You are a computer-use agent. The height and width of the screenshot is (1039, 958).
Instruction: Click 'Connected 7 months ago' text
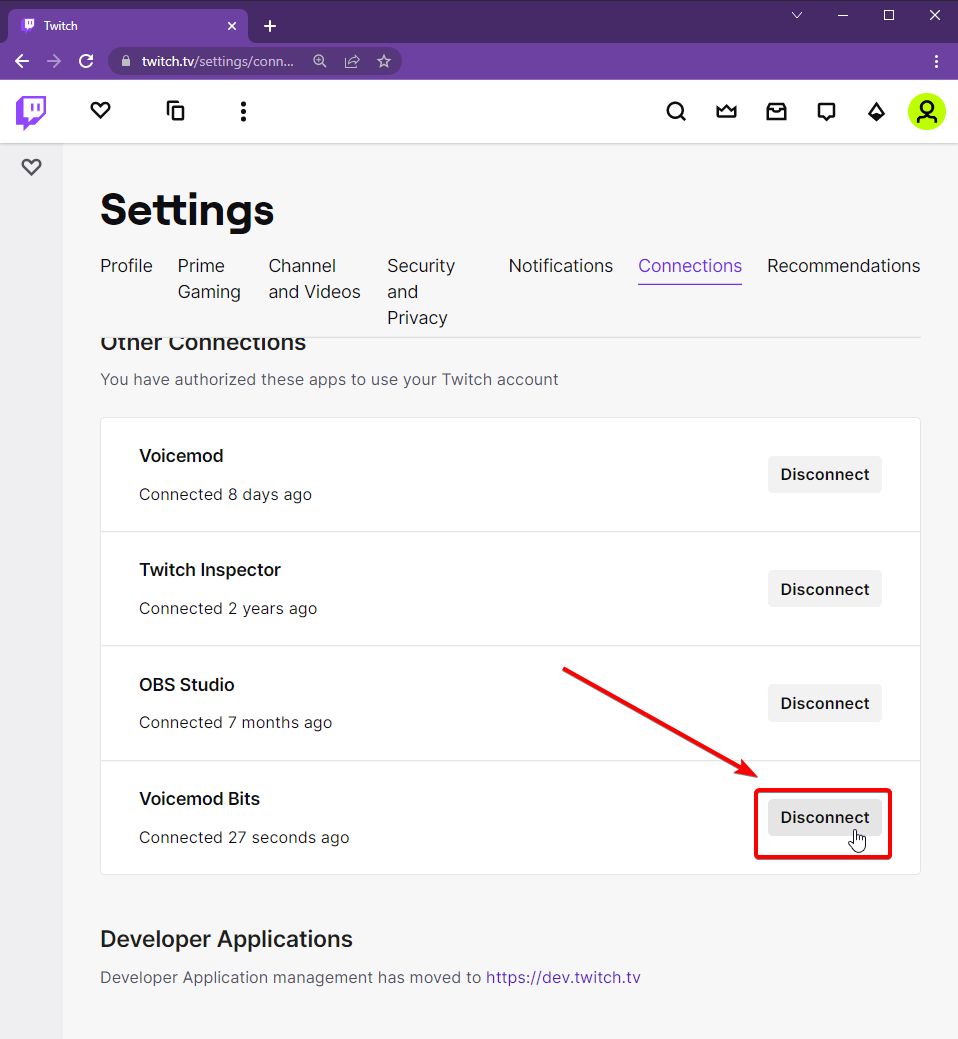[x=235, y=722]
